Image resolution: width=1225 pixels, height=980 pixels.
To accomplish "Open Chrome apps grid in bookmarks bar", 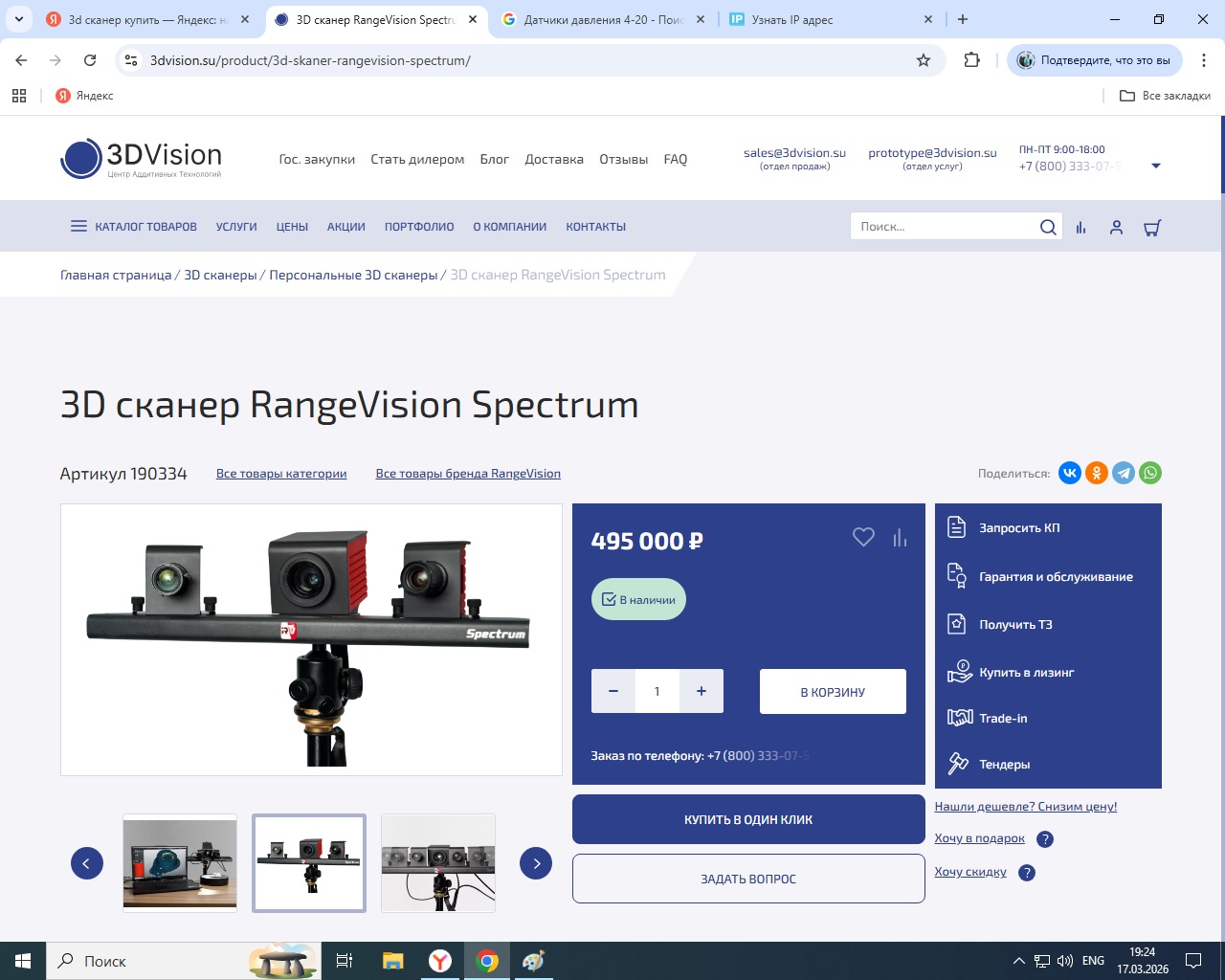I will tap(19, 96).
